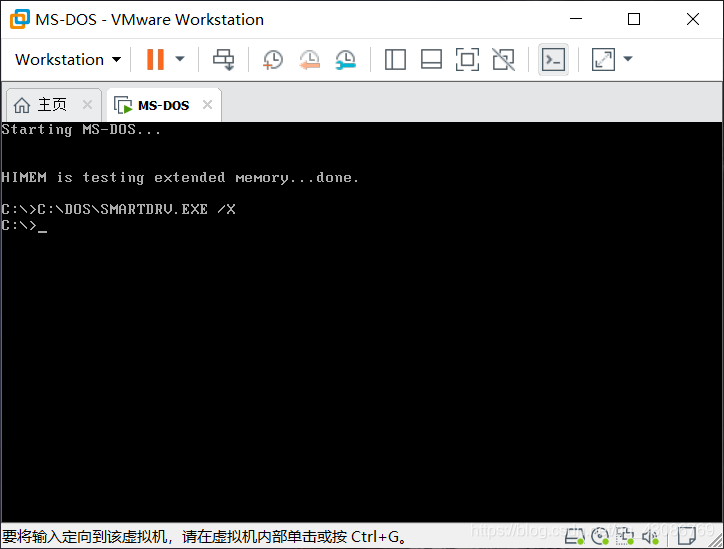Expand the stretch guest dropdown arrow

point(628,59)
